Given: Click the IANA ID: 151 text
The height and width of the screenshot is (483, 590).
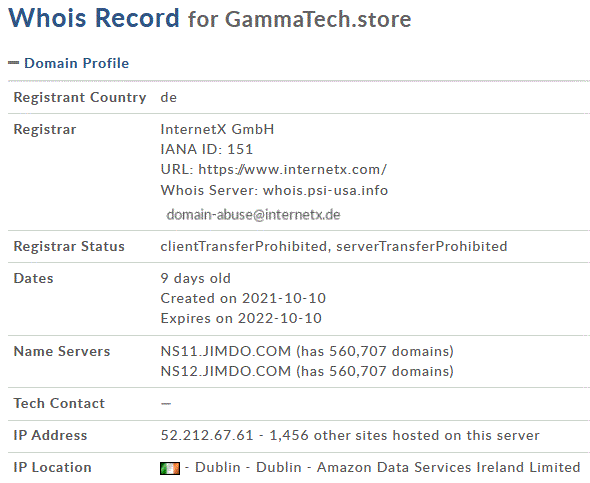Looking at the screenshot, I should pyautogui.click(x=207, y=149).
